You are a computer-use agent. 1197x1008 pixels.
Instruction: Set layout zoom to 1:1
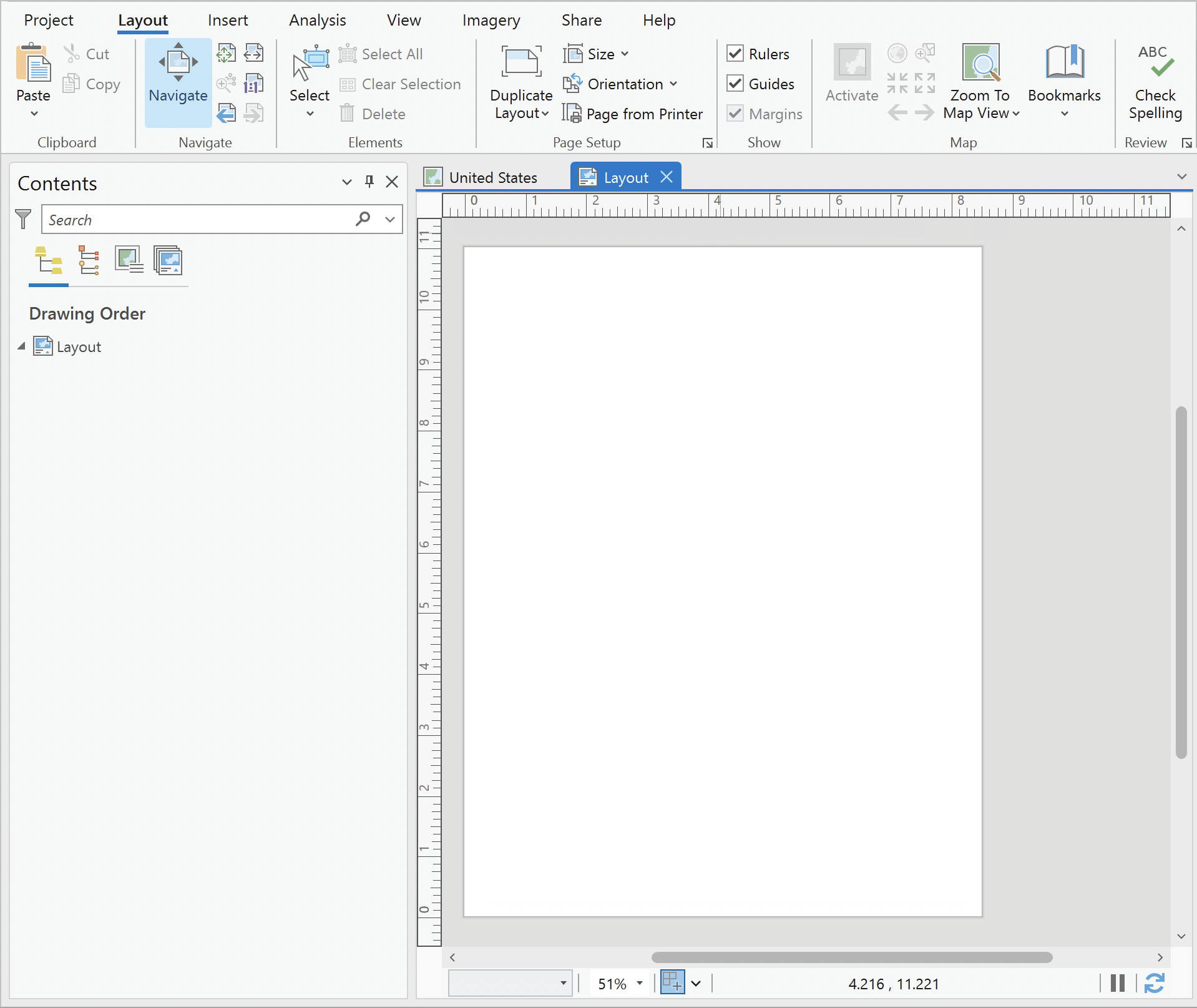(254, 82)
